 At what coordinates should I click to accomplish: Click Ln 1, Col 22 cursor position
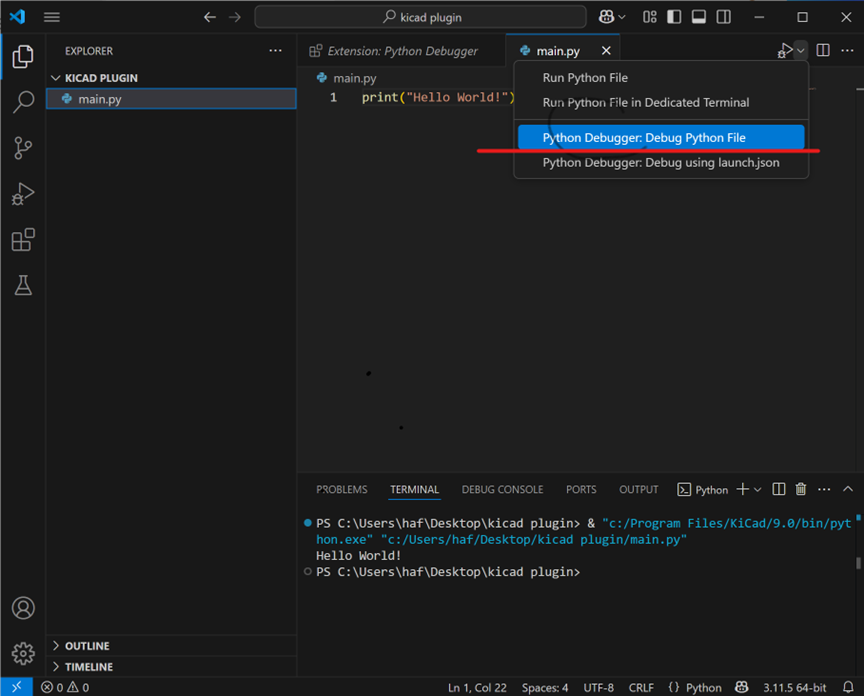(477, 687)
